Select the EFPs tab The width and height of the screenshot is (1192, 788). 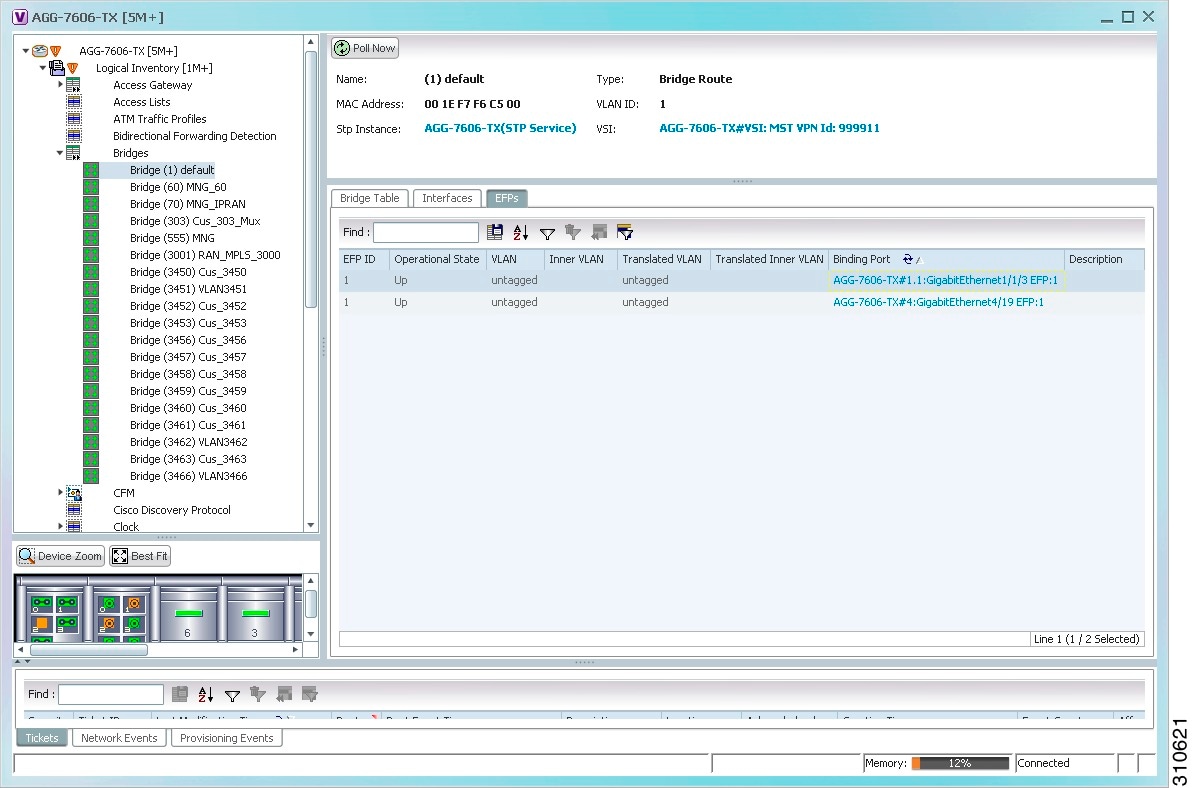506,198
